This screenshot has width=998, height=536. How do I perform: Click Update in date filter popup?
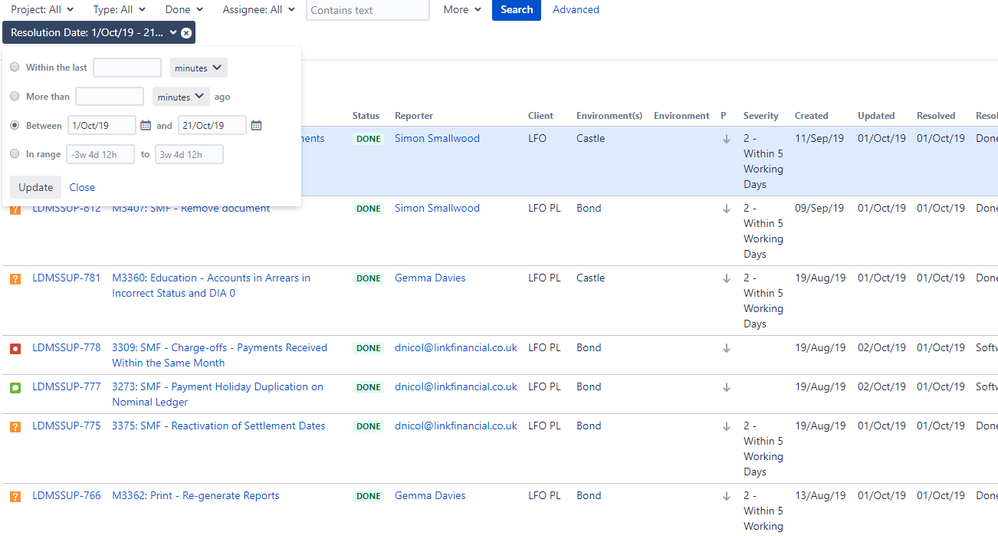coord(36,187)
